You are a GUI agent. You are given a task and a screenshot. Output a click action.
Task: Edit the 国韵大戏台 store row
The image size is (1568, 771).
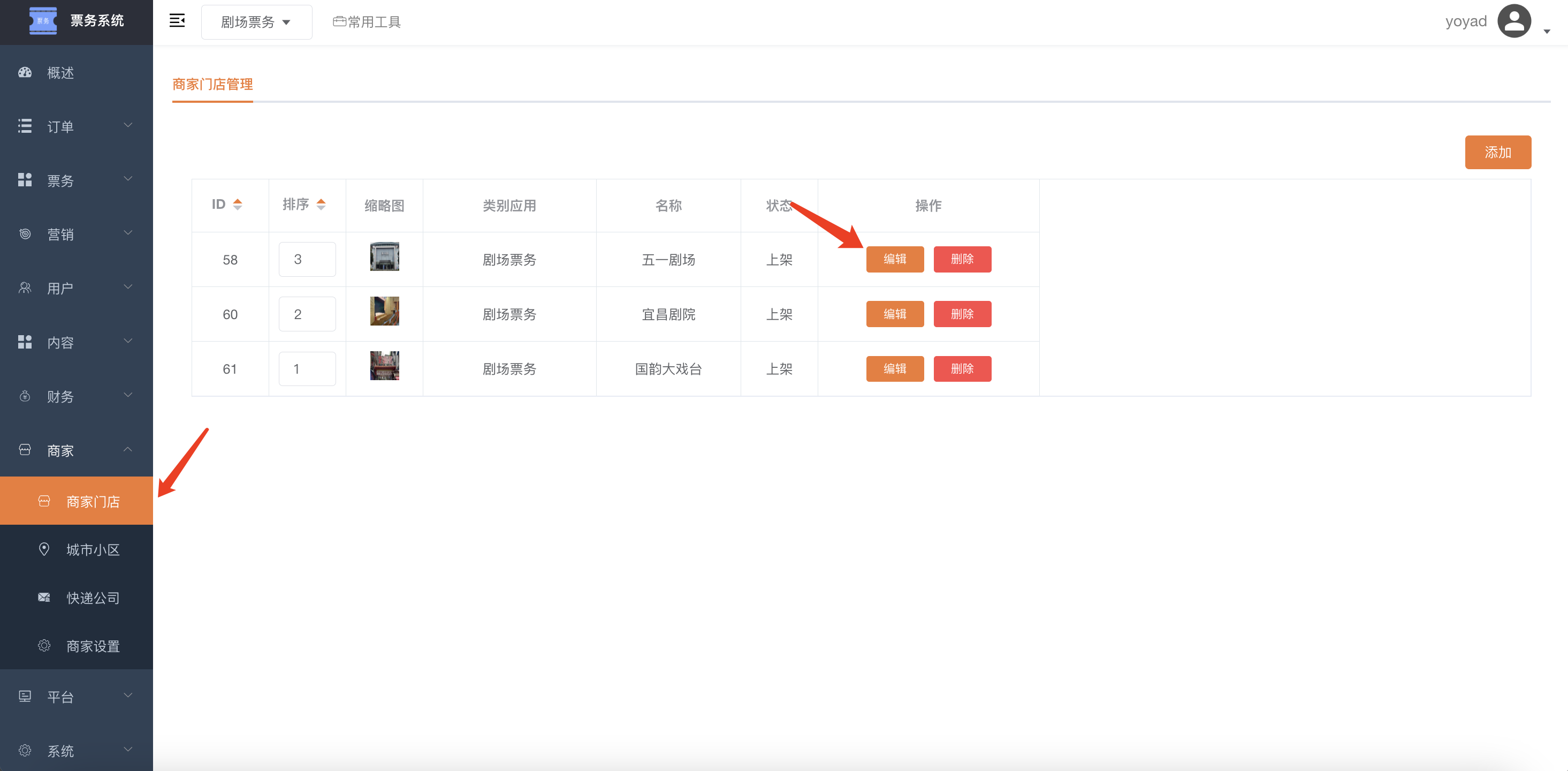[x=895, y=368]
